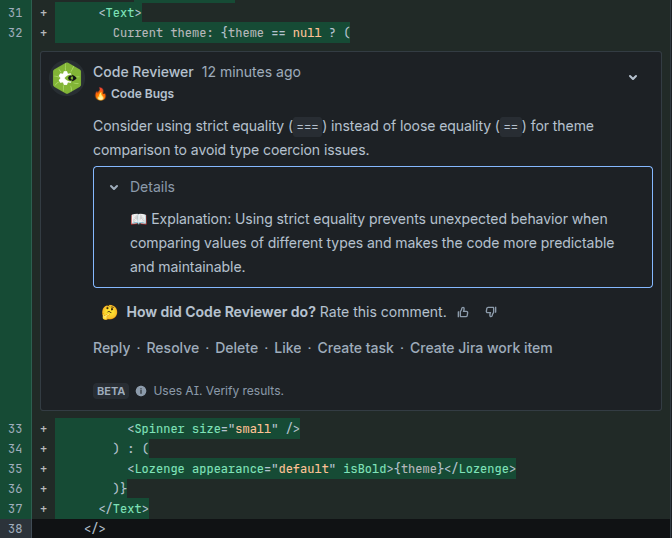Click the book icon before Explanation
The height and width of the screenshot is (538, 672).
pyautogui.click(x=139, y=219)
